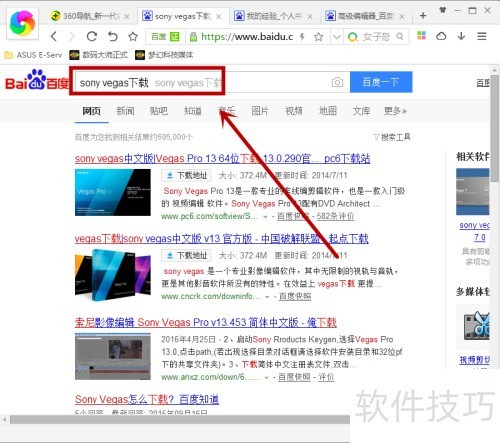Screen dimensions: 500x443
Task: Select the 新闻 search category
Action: point(125,111)
